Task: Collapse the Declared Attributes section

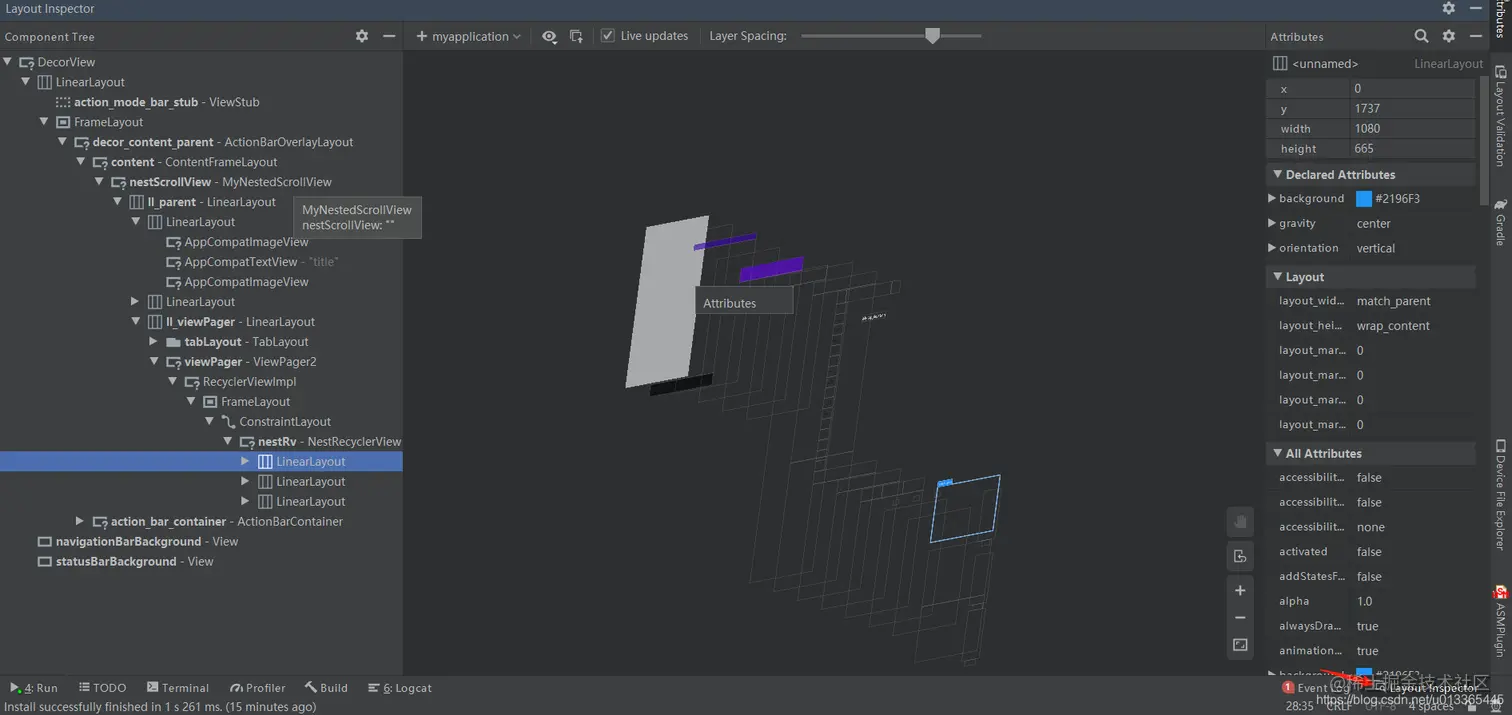Action: pyautogui.click(x=1277, y=174)
